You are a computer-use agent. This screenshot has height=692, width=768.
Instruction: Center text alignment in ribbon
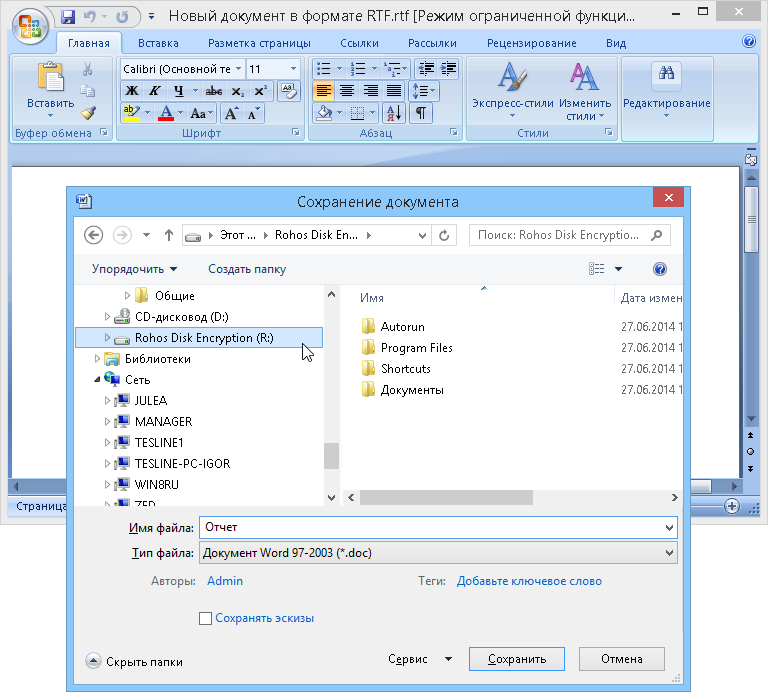347,91
